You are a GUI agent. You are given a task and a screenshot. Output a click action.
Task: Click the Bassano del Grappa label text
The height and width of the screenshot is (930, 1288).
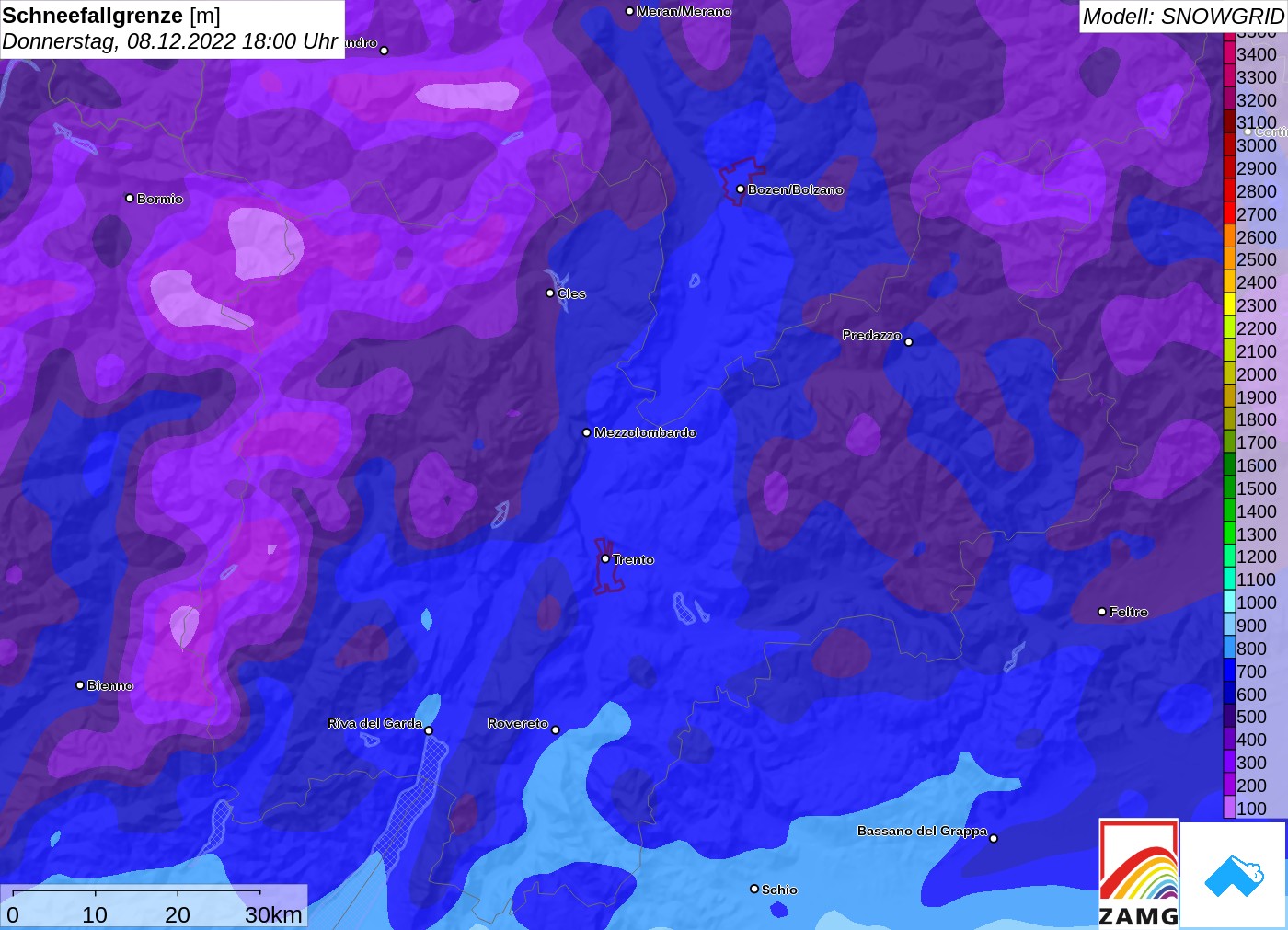click(922, 831)
